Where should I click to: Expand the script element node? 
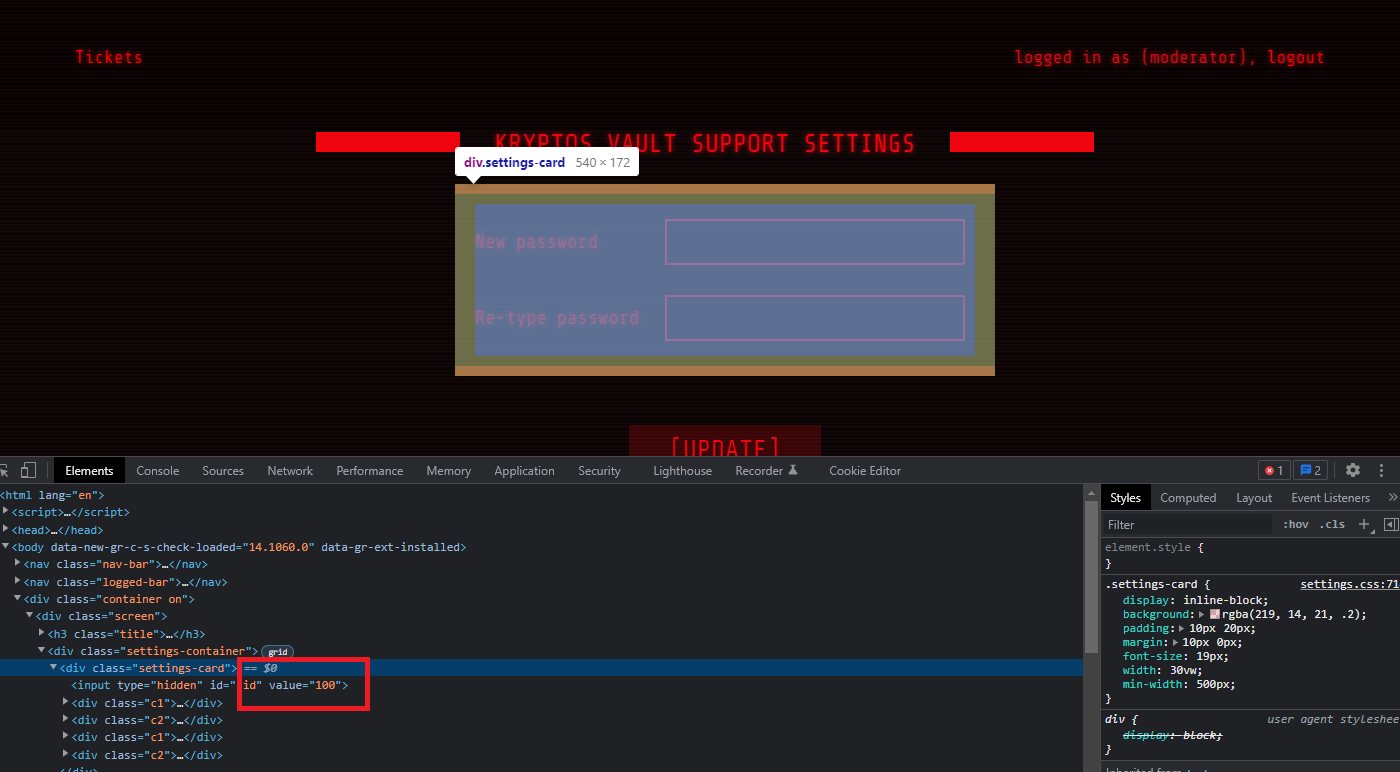(x=6, y=511)
